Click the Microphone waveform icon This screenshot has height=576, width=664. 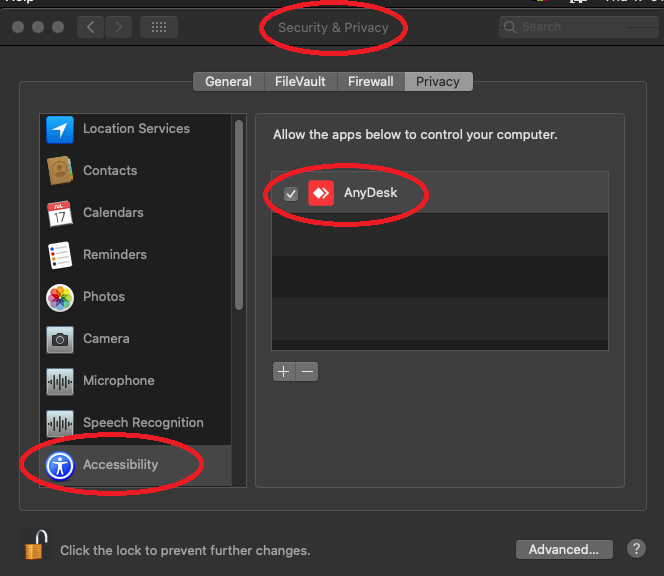point(60,381)
